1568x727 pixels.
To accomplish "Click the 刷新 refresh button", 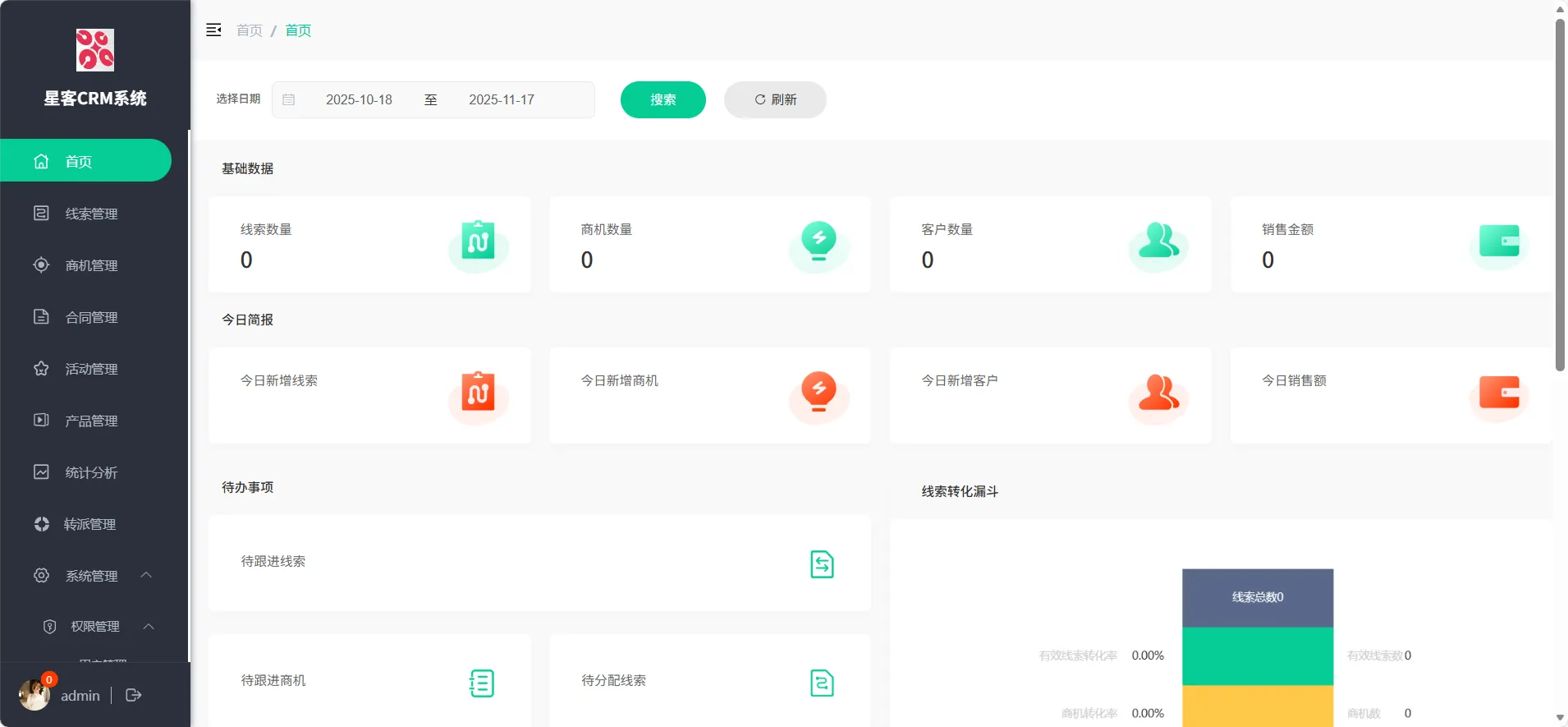I will 775,99.
